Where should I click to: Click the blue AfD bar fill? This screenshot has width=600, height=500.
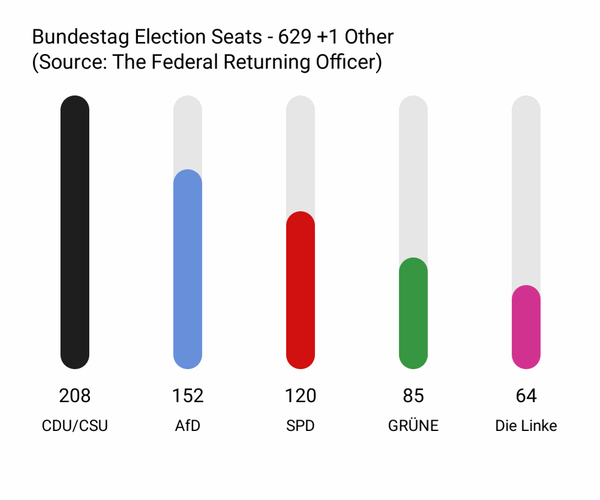[x=188, y=268]
